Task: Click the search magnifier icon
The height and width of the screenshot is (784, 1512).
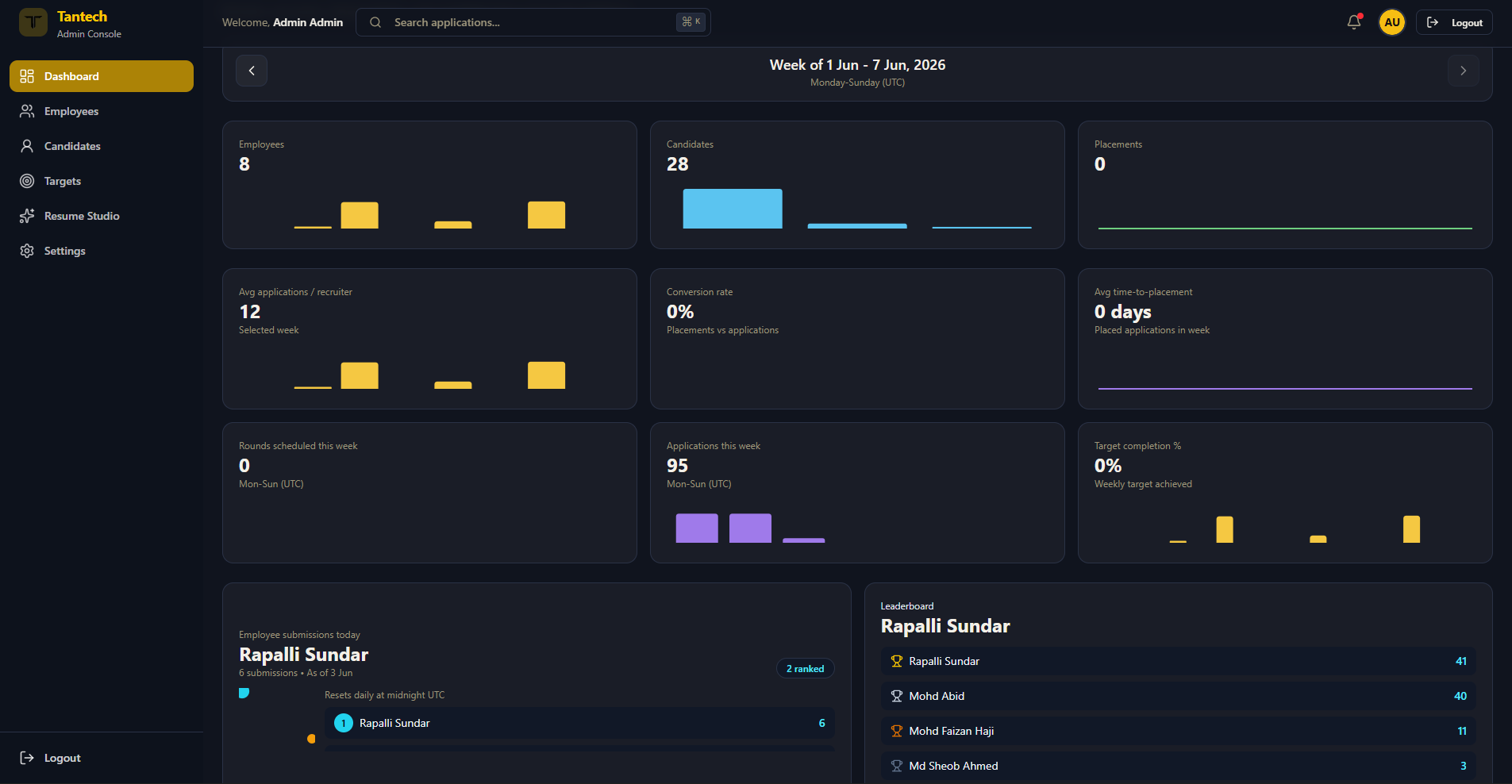Action: (375, 22)
